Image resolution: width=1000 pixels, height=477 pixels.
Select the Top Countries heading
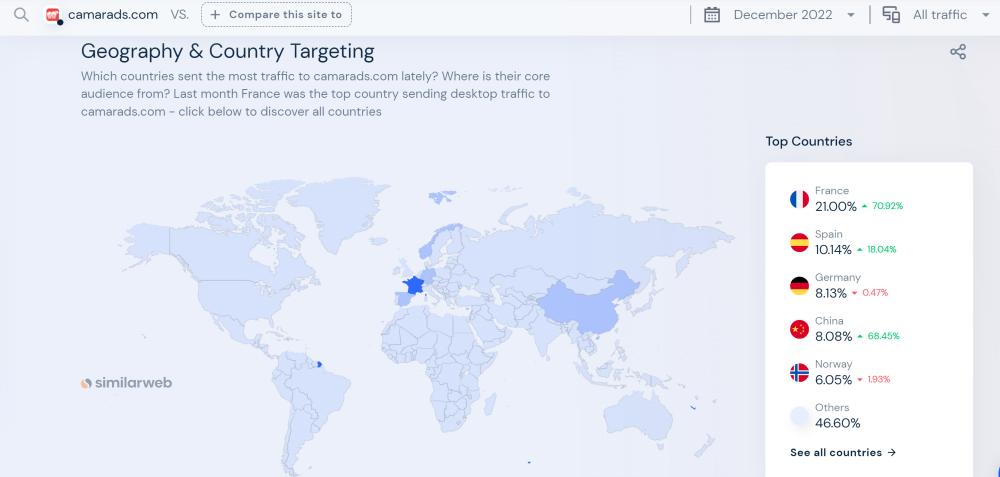(x=809, y=141)
